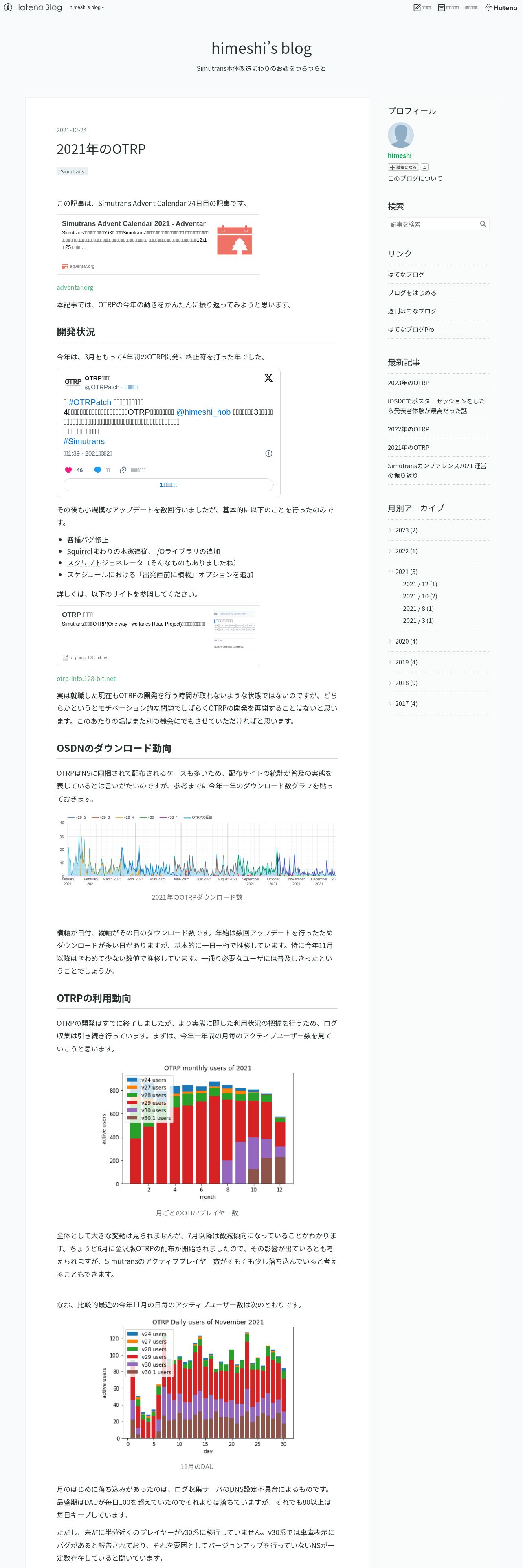Viewport: 523px width, 1568px height.
Task: Click the become-a-reader plus button
Action: coord(403,167)
